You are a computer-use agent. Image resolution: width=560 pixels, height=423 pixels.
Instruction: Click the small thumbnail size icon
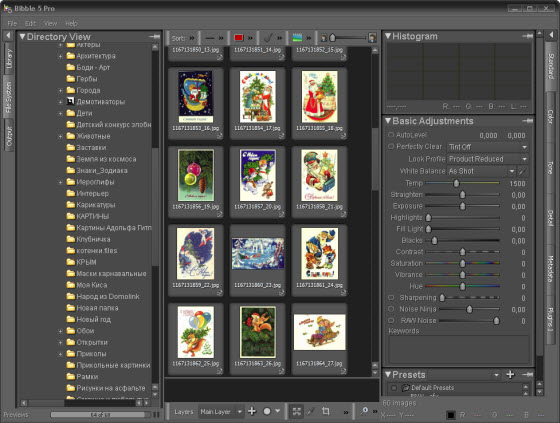click(x=324, y=38)
